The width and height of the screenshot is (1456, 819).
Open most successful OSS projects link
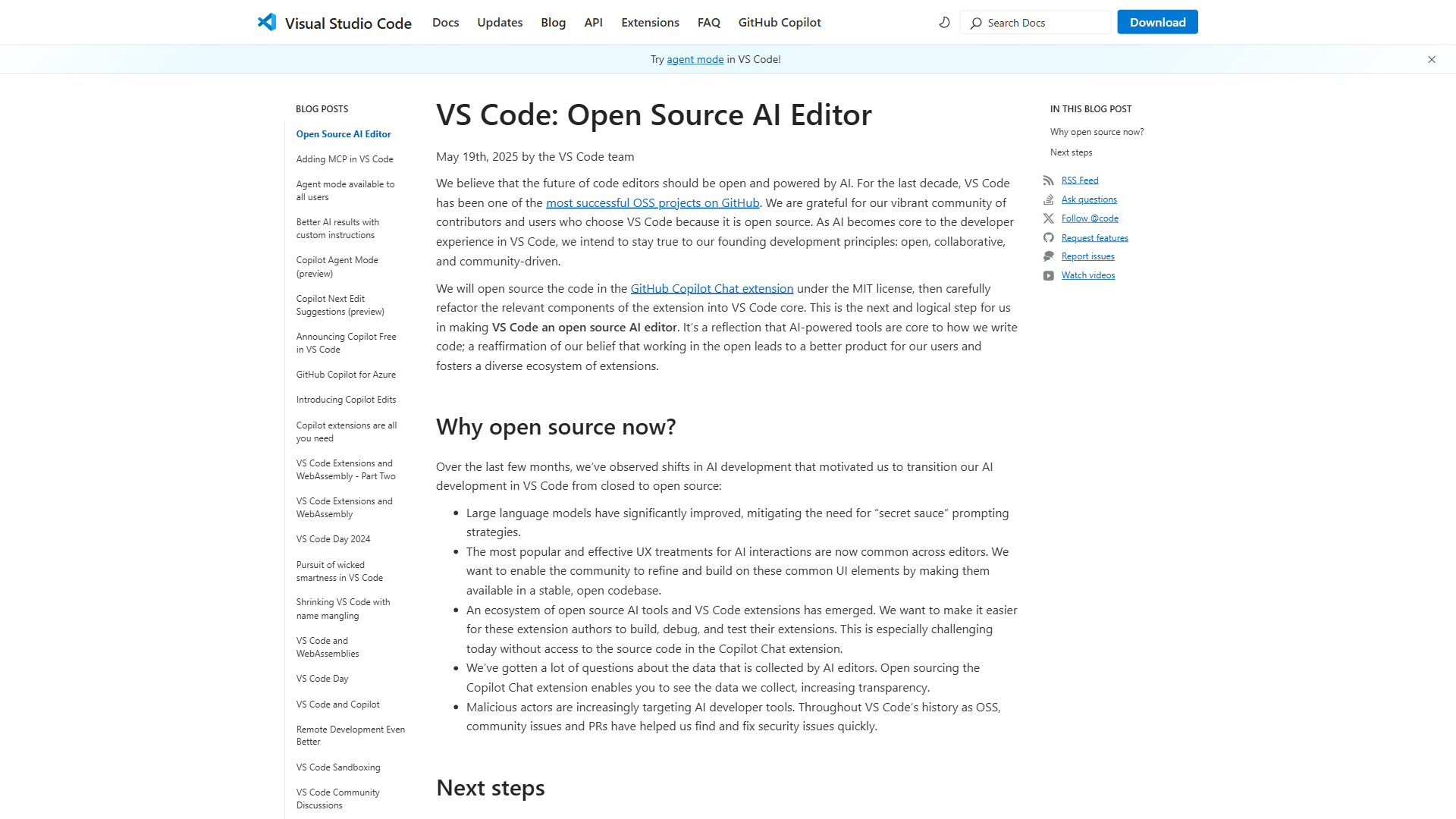tap(652, 202)
